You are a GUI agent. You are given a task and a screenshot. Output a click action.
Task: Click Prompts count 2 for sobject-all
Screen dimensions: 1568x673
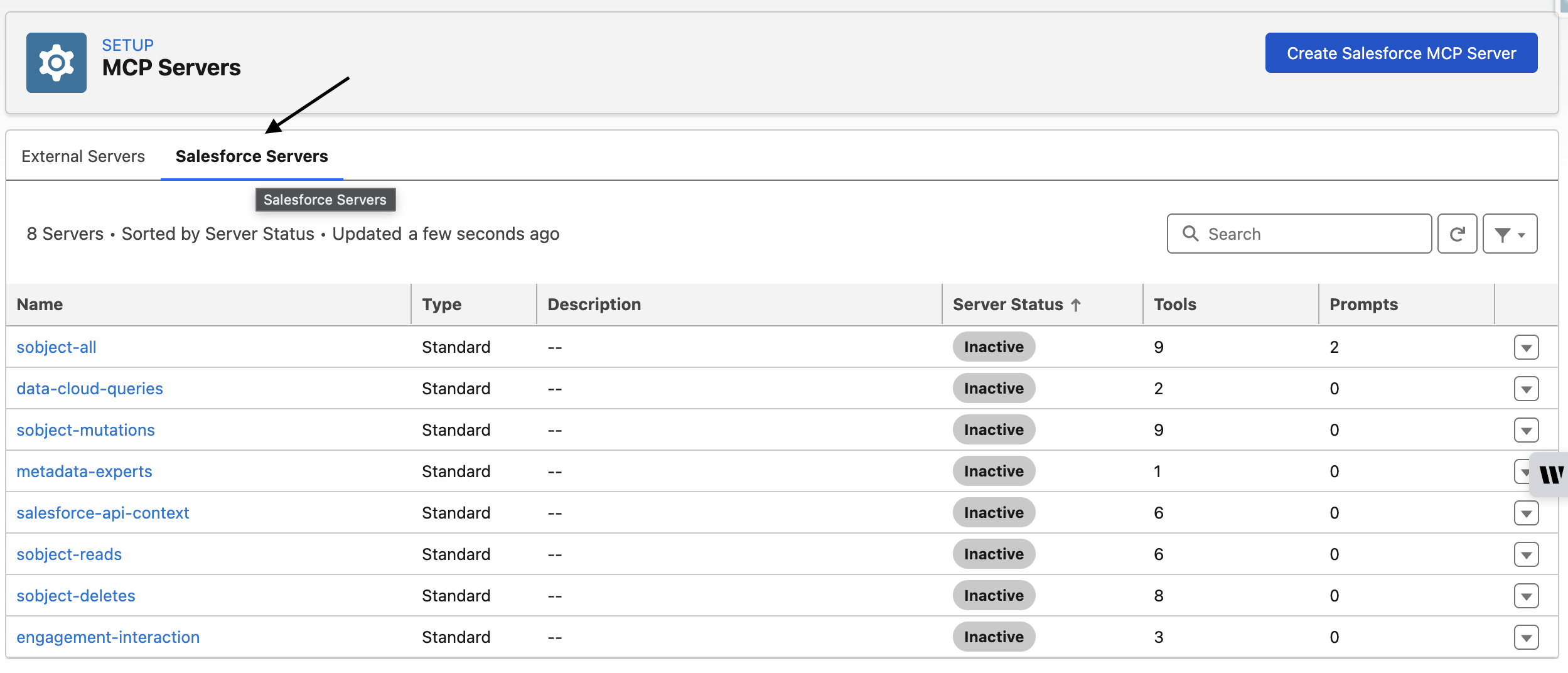(x=1334, y=347)
